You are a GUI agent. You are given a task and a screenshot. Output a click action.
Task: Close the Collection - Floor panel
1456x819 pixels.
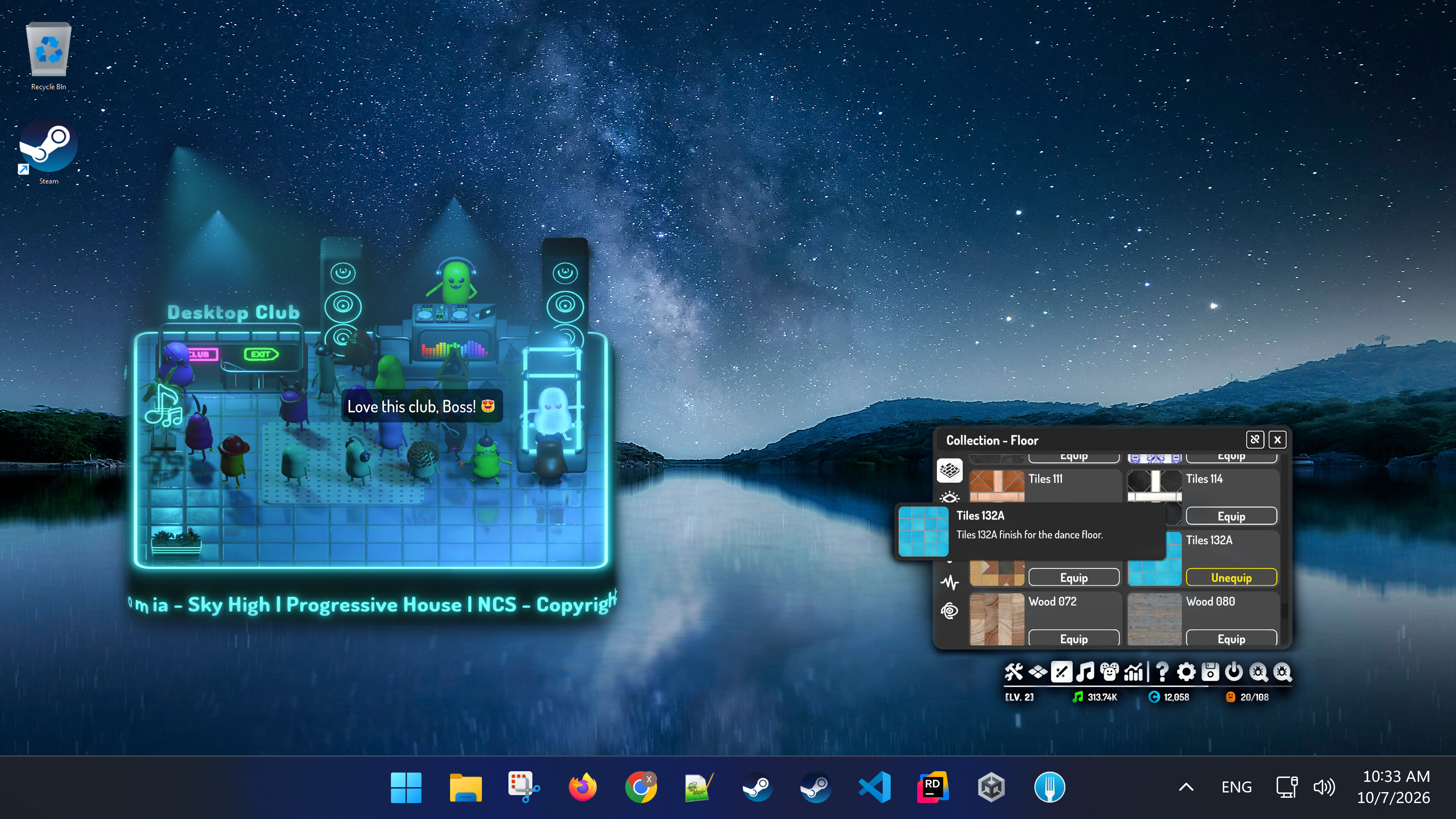tap(1277, 440)
